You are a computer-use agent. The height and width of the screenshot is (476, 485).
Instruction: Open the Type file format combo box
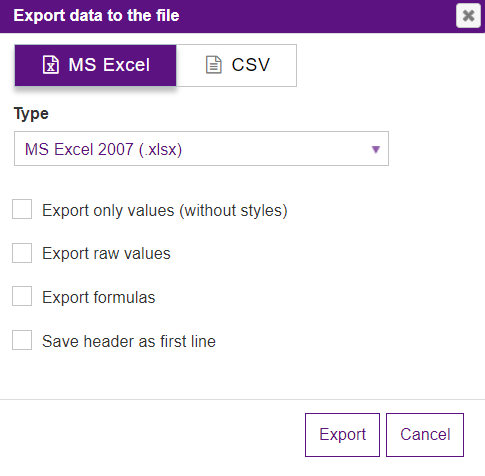pyautogui.click(x=201, y=149)
